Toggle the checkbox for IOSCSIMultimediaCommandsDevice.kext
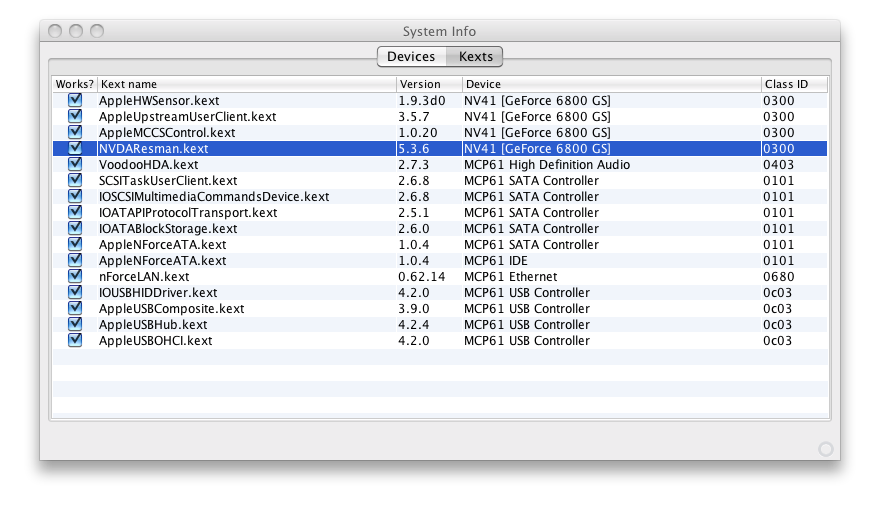This screenshot has height=520, width=880. click(75, 196)
